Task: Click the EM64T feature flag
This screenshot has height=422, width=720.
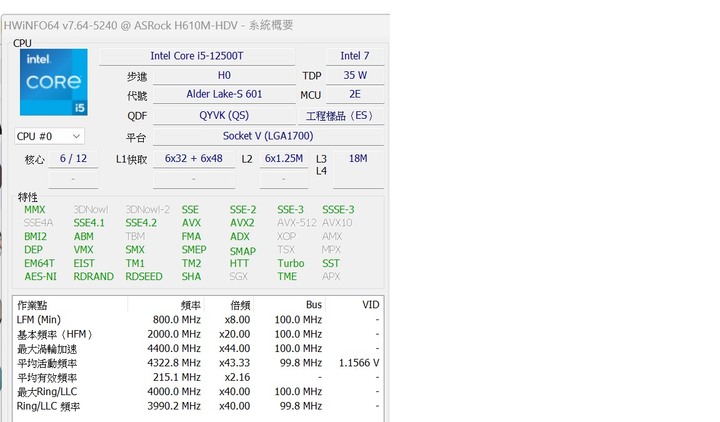Action: click(39, 264)
